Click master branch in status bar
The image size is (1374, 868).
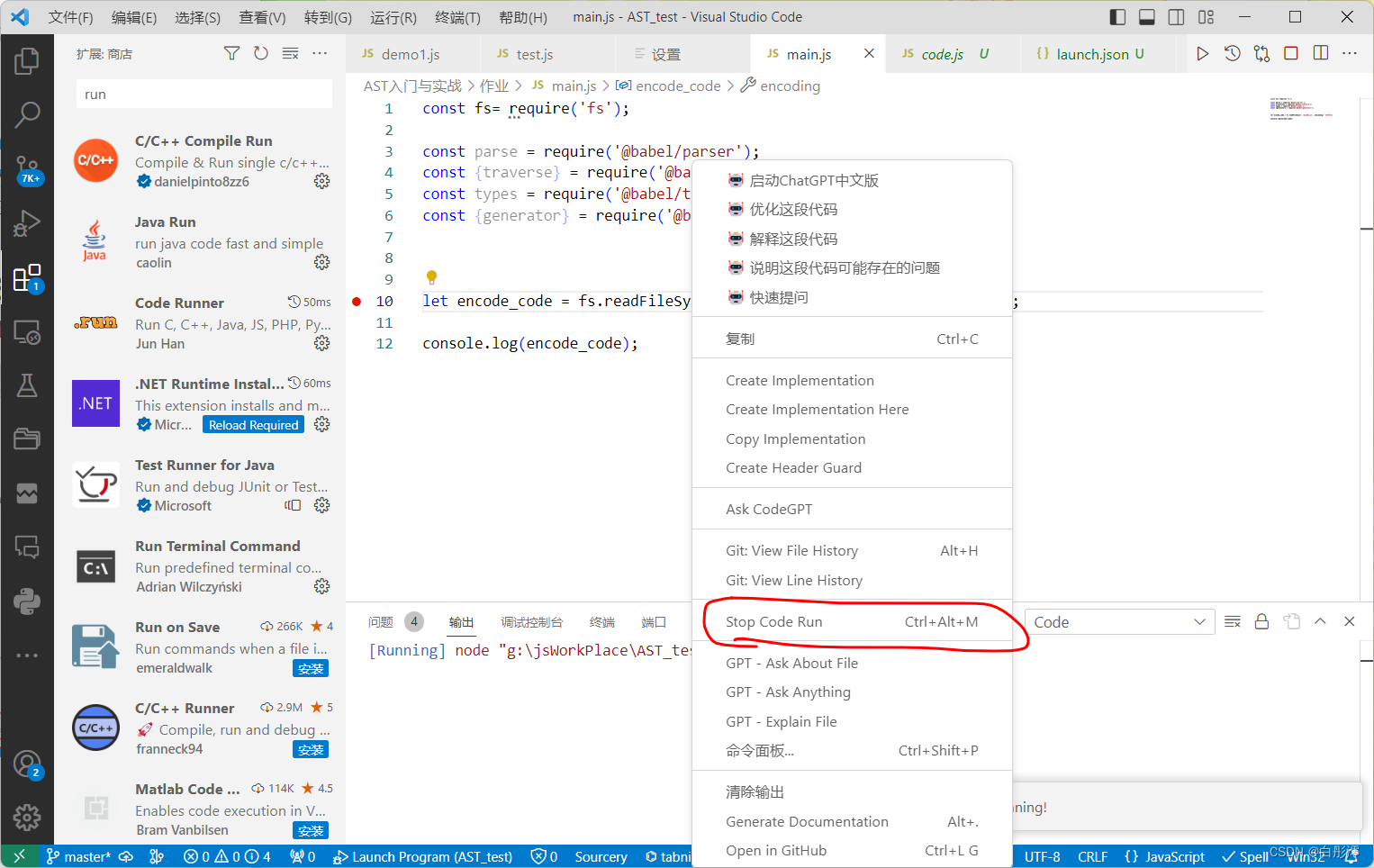tap(78, 856)
